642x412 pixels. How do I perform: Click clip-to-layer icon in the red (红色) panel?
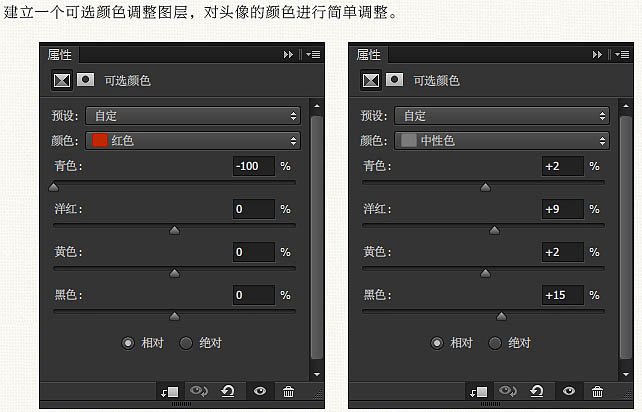pyautogui.click(x=169, y=392)
